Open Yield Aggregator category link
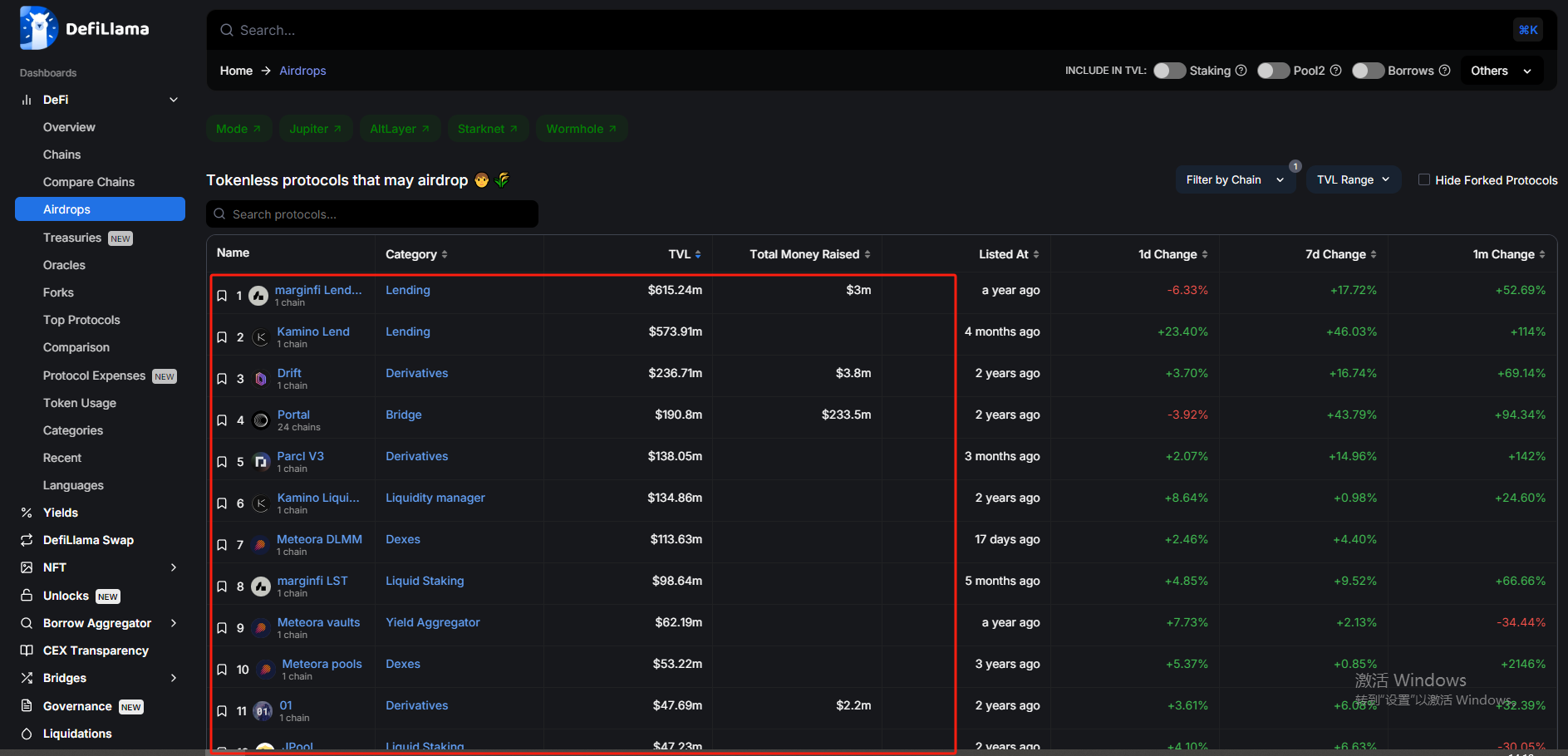Image resolution: width=1568 pixels, height=756 pixels. tap(433, 622)
